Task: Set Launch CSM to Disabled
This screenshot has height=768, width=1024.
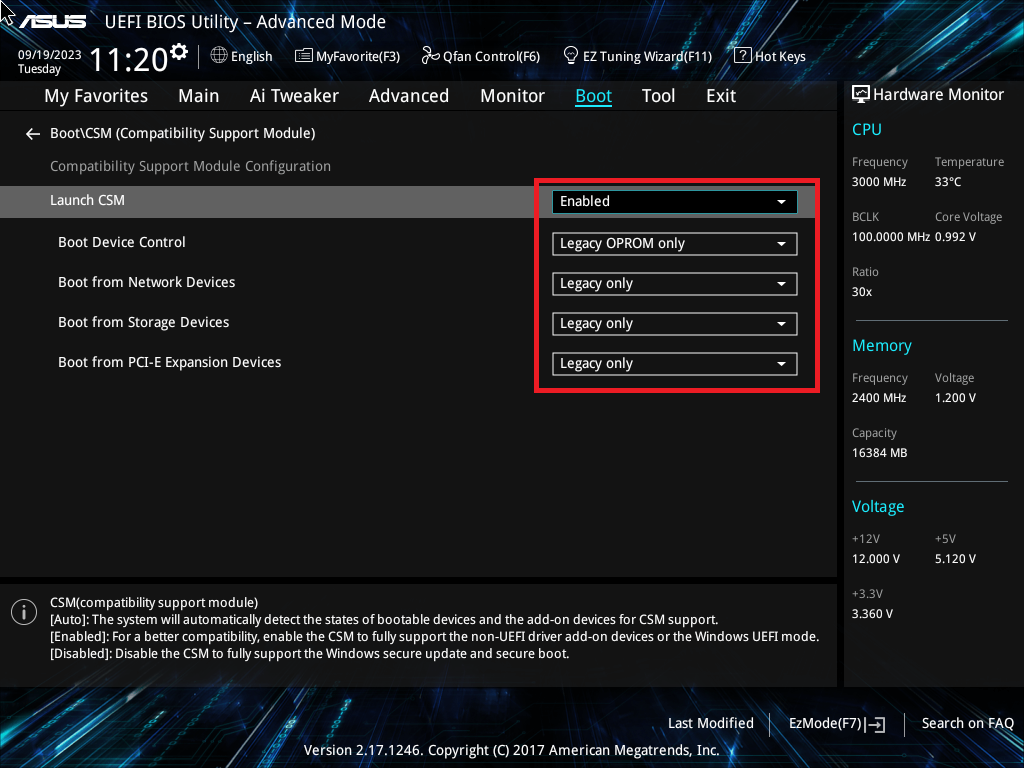Action: pos(673,201)
